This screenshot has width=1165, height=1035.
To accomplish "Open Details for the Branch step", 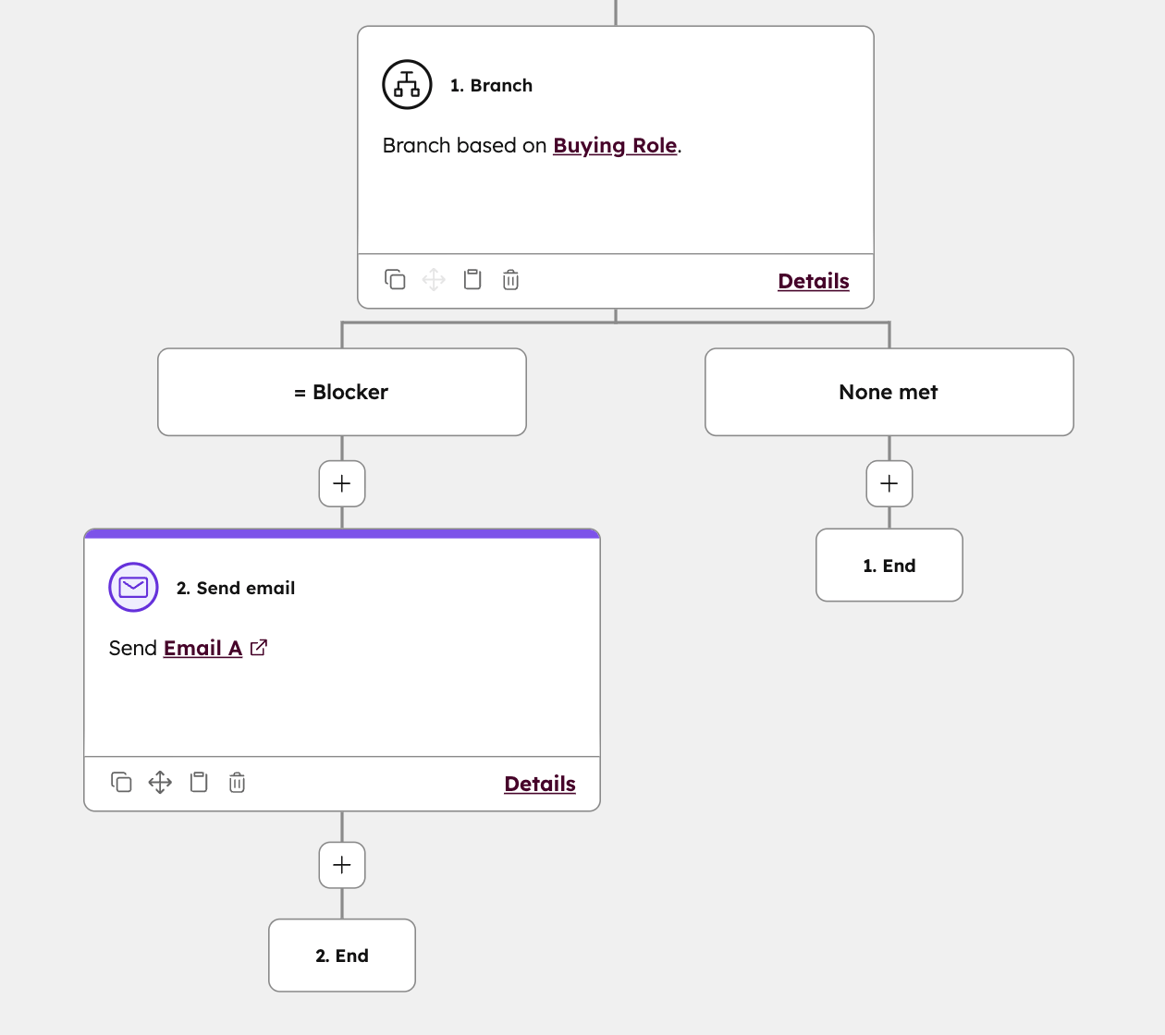I will coord(812,281).
